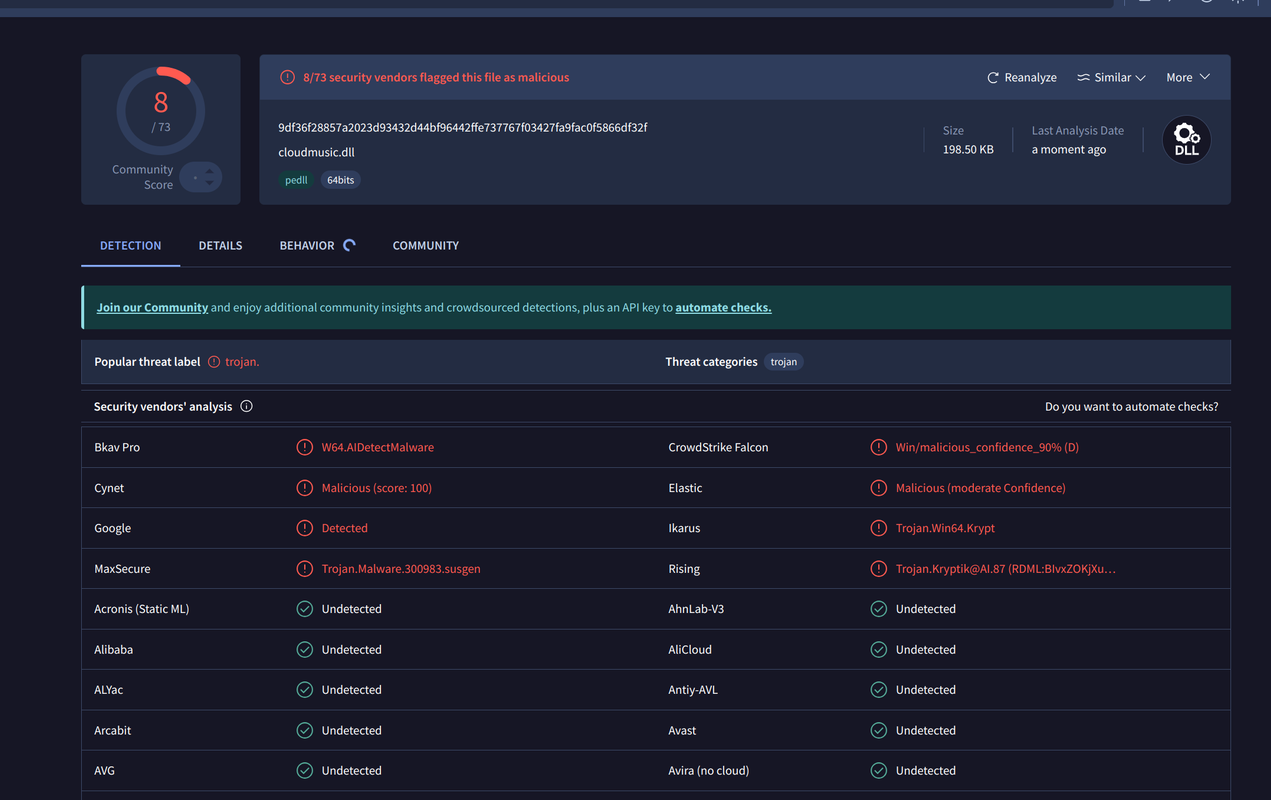Follow the automate checks link

(723, 308)
